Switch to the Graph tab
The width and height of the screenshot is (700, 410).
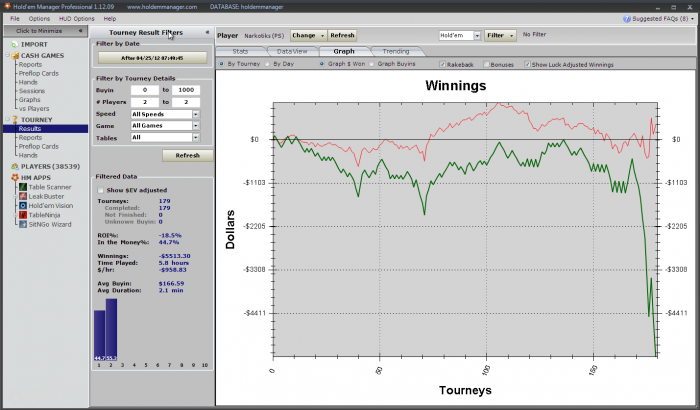344,51
